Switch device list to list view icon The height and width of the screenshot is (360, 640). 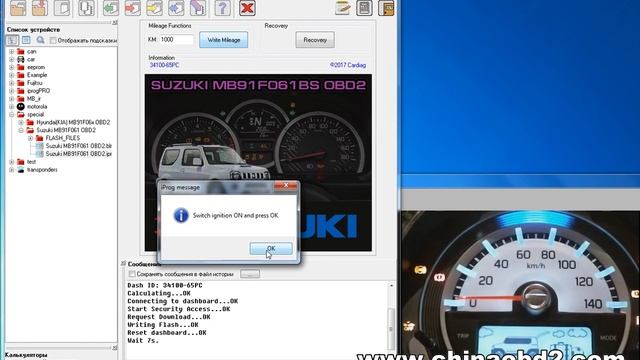pos(26,40)
